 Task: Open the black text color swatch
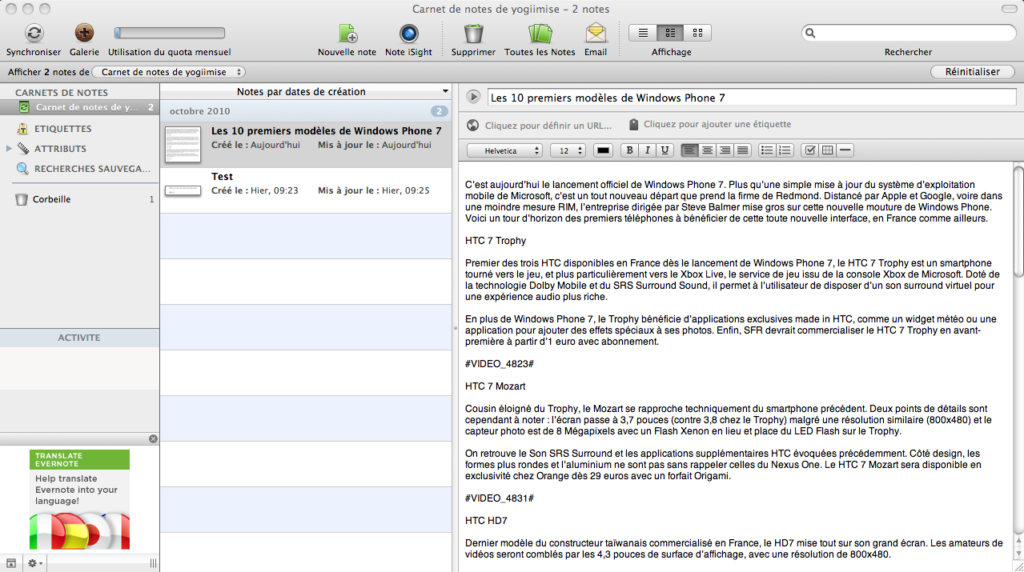[603, 151]
